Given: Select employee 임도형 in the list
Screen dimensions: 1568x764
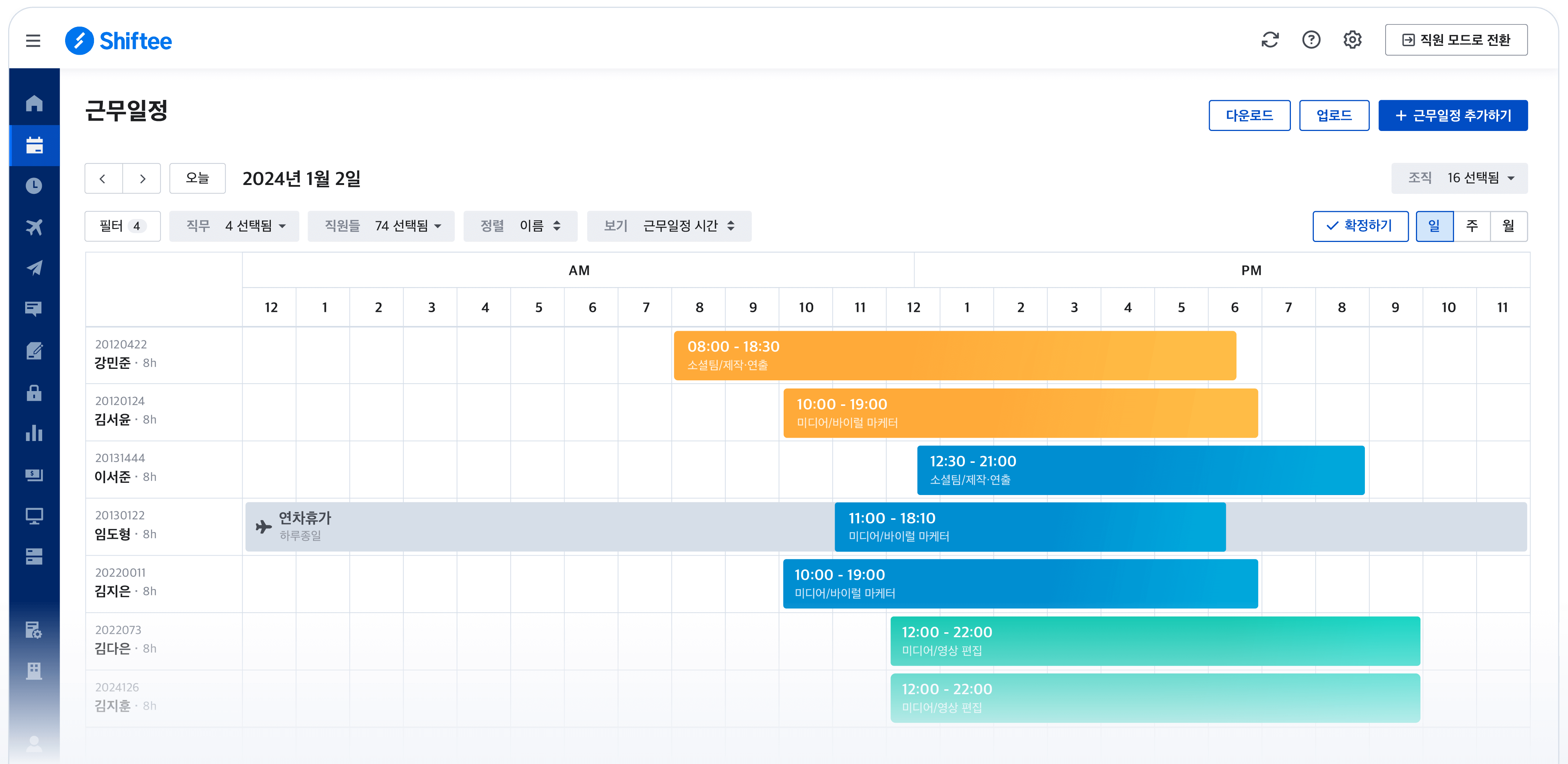Looking at the screenshot, I should 164,527.
